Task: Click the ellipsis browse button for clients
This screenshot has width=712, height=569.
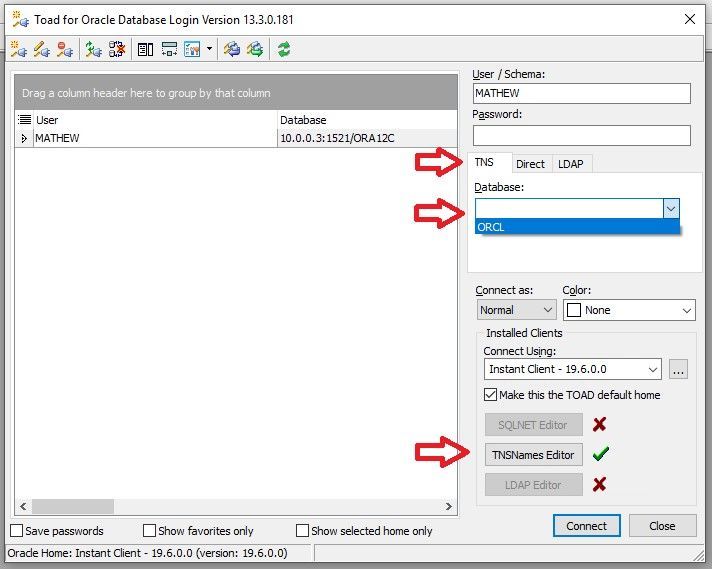Action: [678, 369]
